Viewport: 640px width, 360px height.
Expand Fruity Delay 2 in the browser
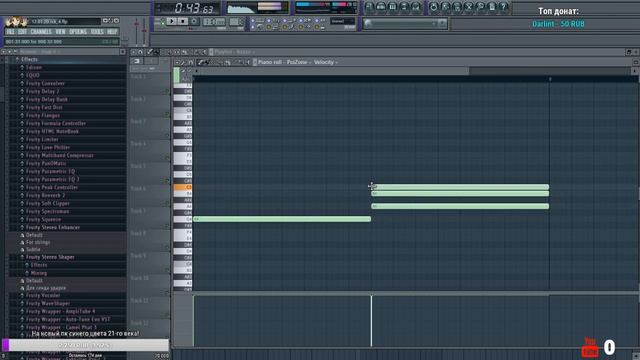tap(42, 91)
